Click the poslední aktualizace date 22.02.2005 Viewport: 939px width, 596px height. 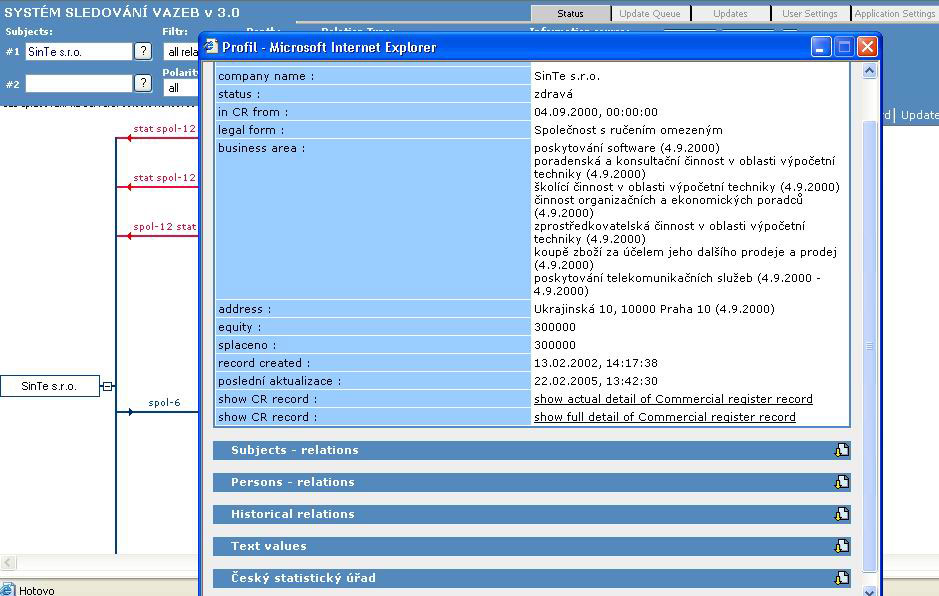click(596, 381)
